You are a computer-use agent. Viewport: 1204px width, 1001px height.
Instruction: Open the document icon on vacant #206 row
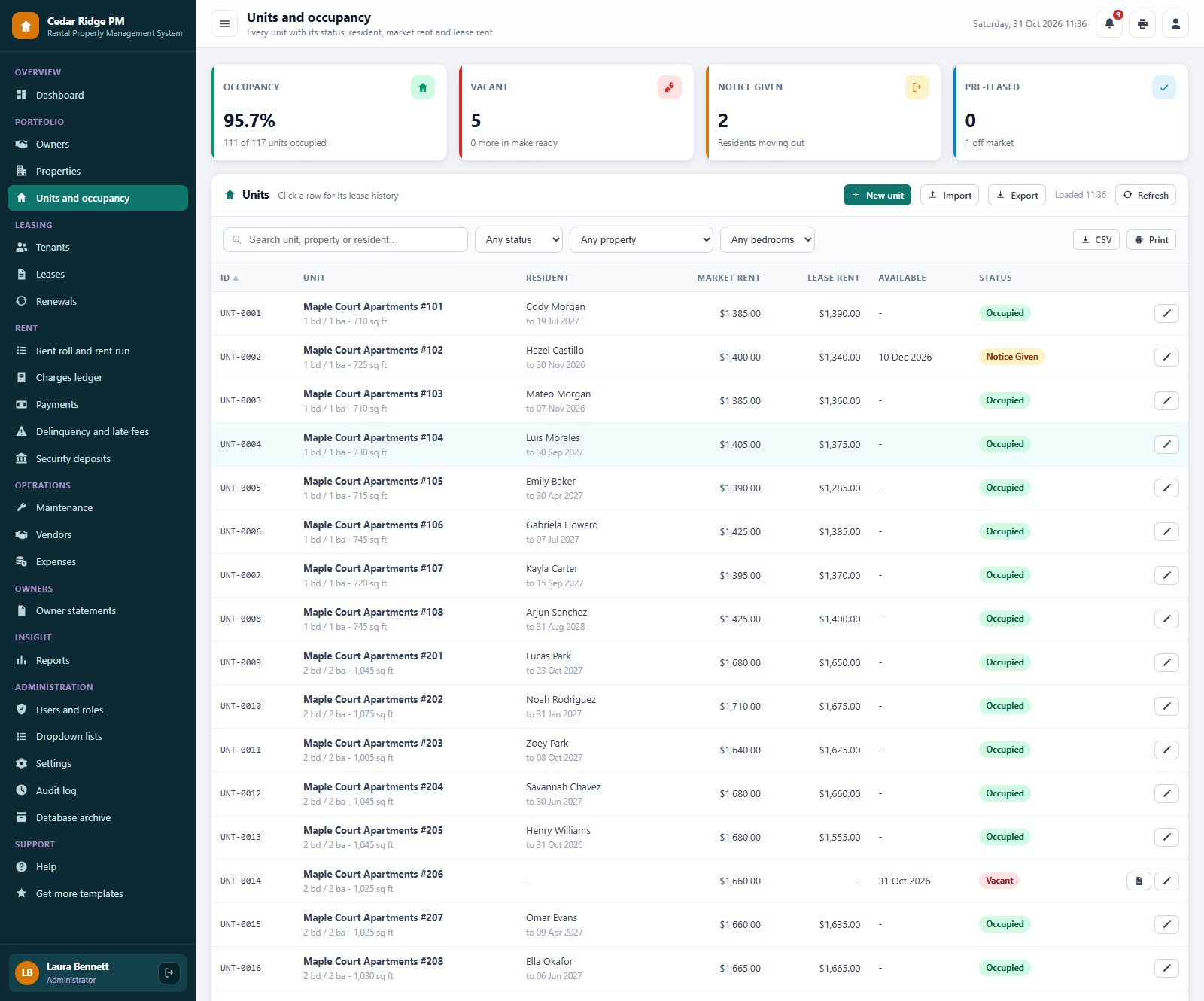tap(1139, 881)
